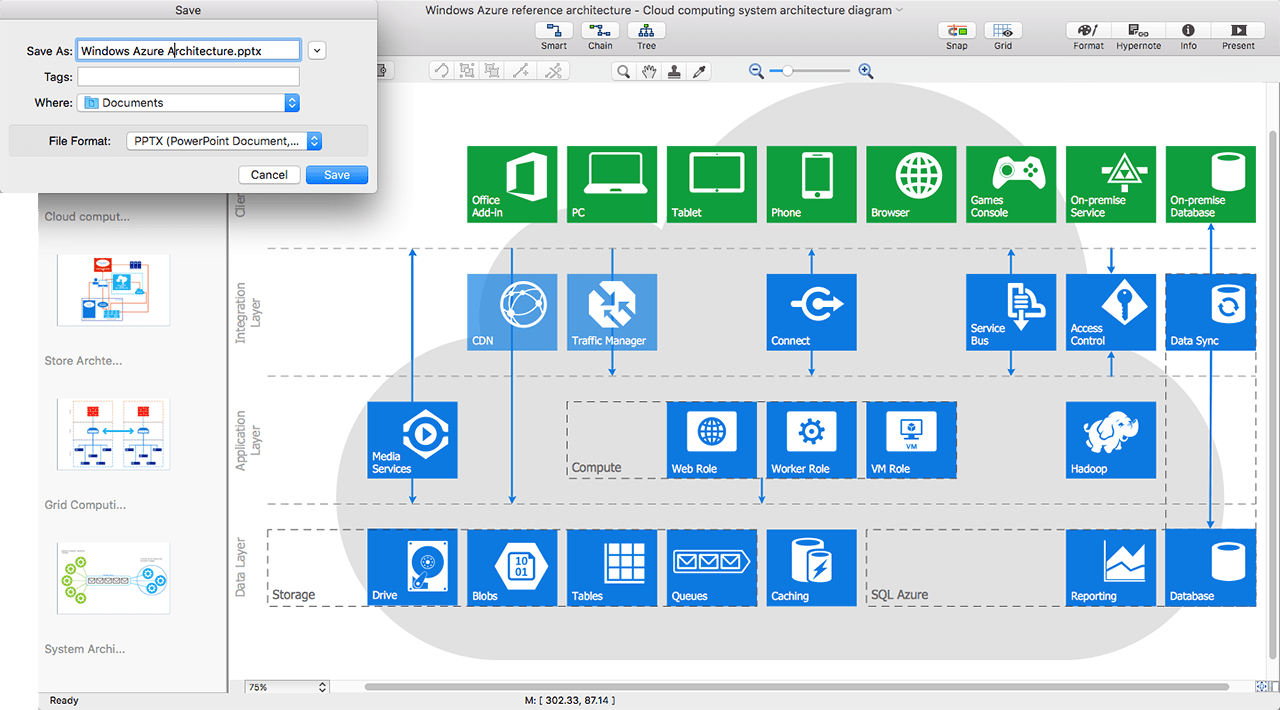Select the Reporting chart shape
Image resolution: width=1280 pixels, height=710 pixels.
1111,568
